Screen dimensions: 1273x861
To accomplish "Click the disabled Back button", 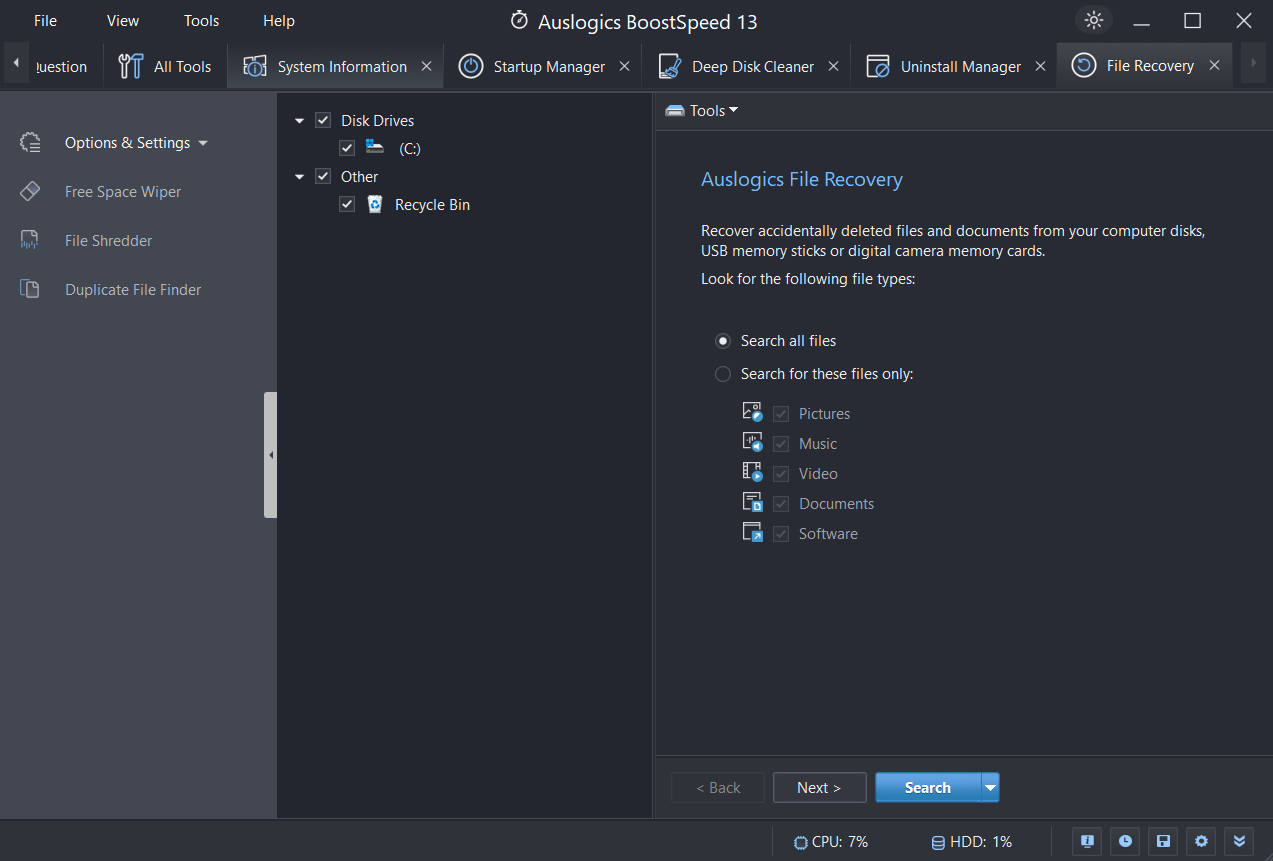I will click(718, 788).
